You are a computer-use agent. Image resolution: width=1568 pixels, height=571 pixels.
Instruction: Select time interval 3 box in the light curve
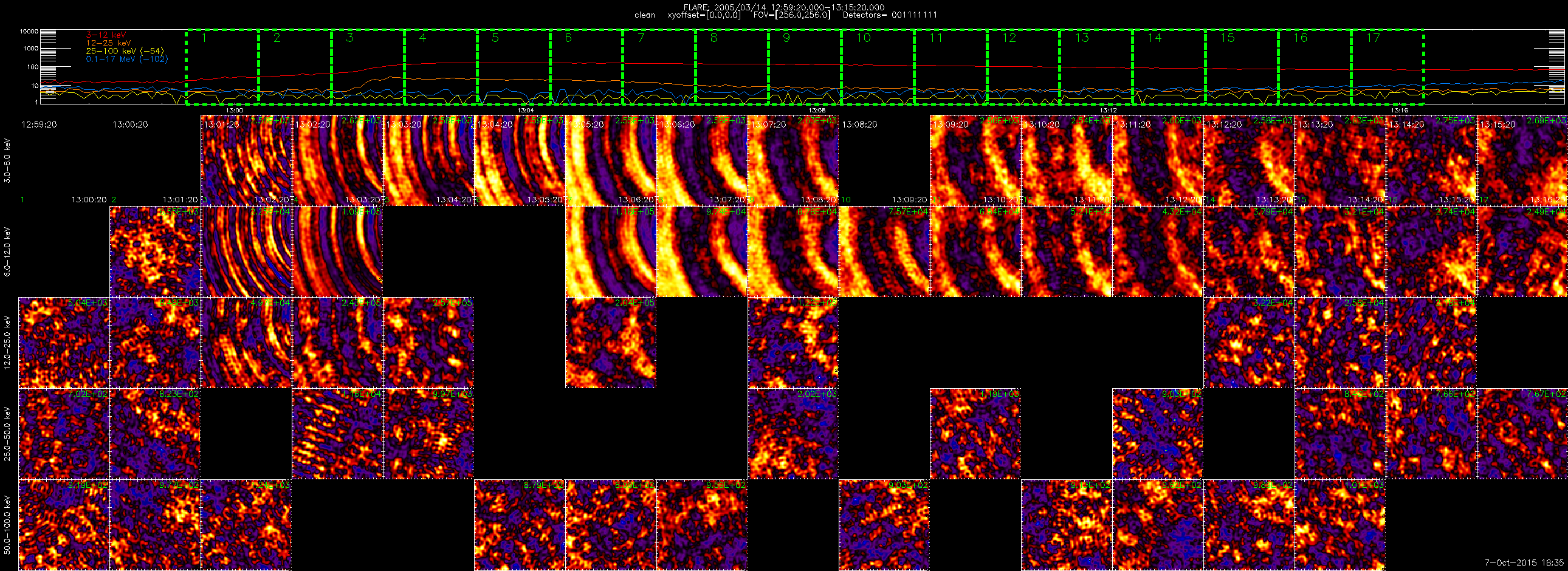coord(368,67)
